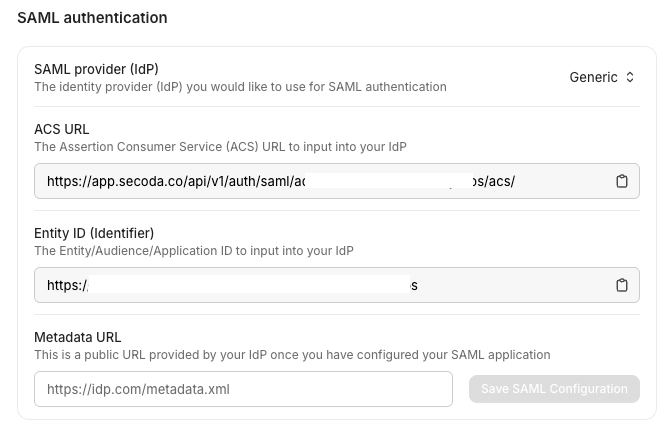The width and height of the screenshot is (672, 425).
Task: Click the public URL description text
Action: pyautogui.click(x=291, y=355)
